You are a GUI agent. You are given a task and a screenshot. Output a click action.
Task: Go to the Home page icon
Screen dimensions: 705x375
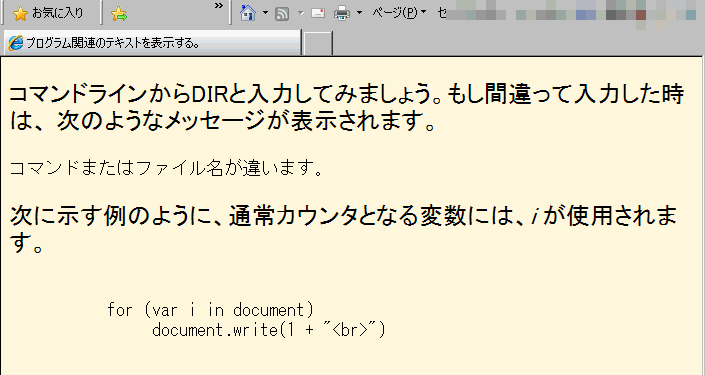click(248, 13)
